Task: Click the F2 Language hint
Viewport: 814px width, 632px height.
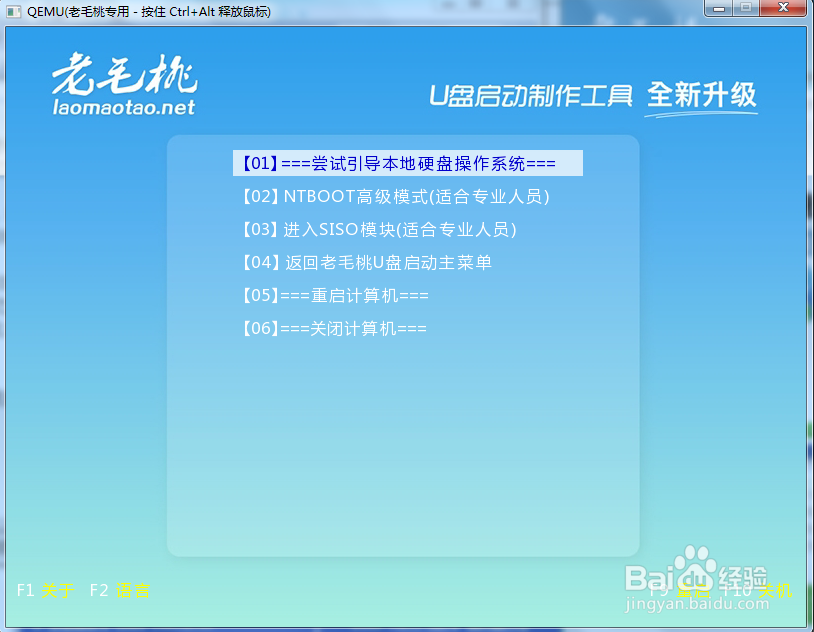Action: tap(120, 590)
